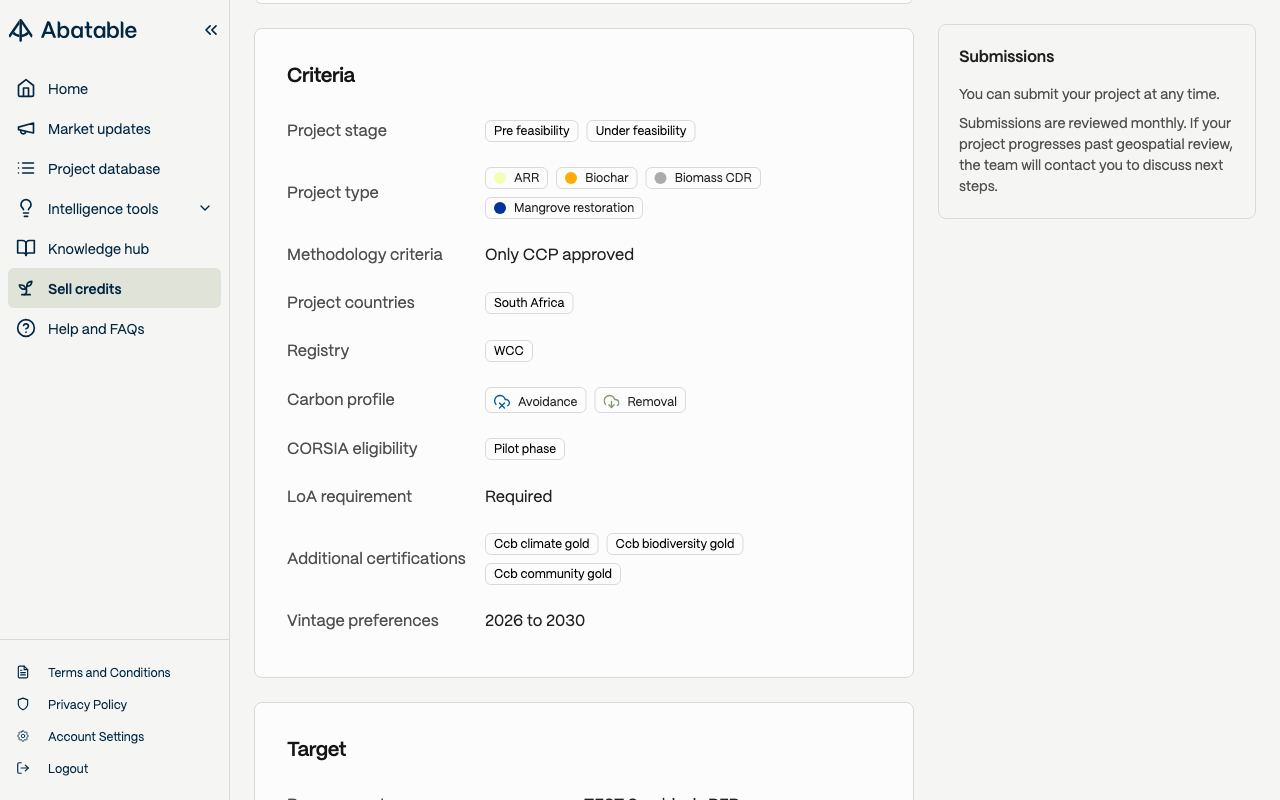Click the Home house icon
The height and width of the screenshot is (800, 1280).
click(x=26, y=89)
